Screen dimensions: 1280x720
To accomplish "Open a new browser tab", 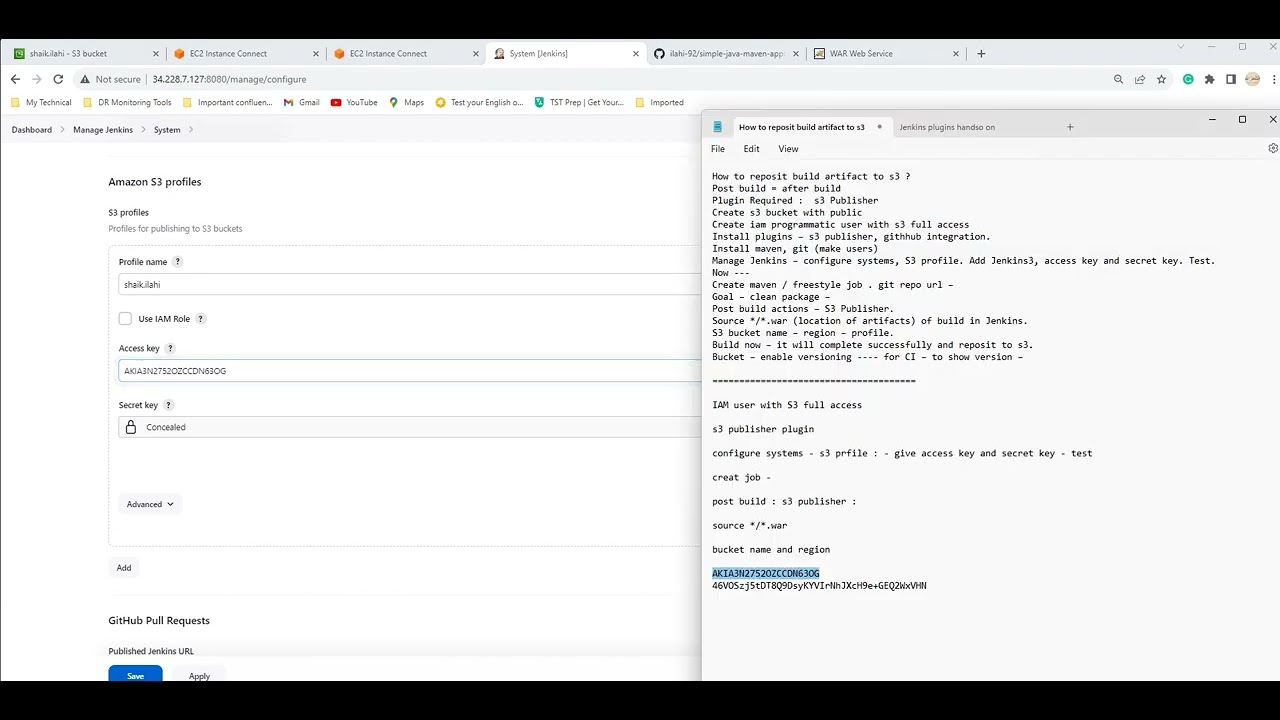I will (981, 53).
